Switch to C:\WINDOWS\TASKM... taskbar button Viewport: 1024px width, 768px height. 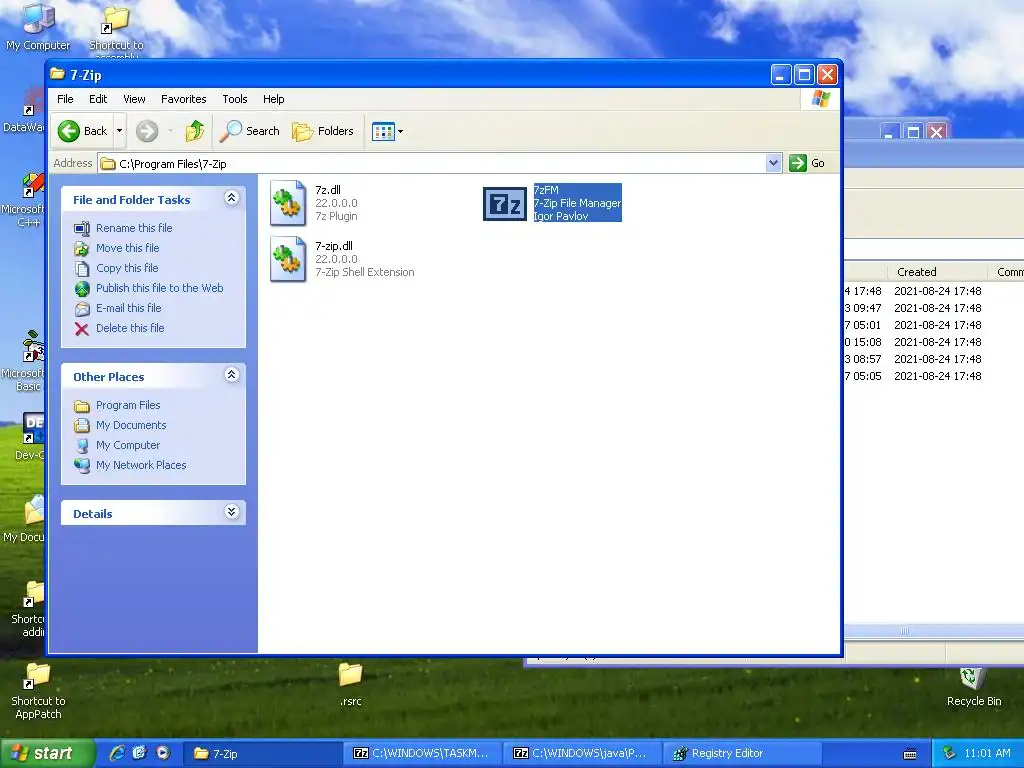click(423, 754)
